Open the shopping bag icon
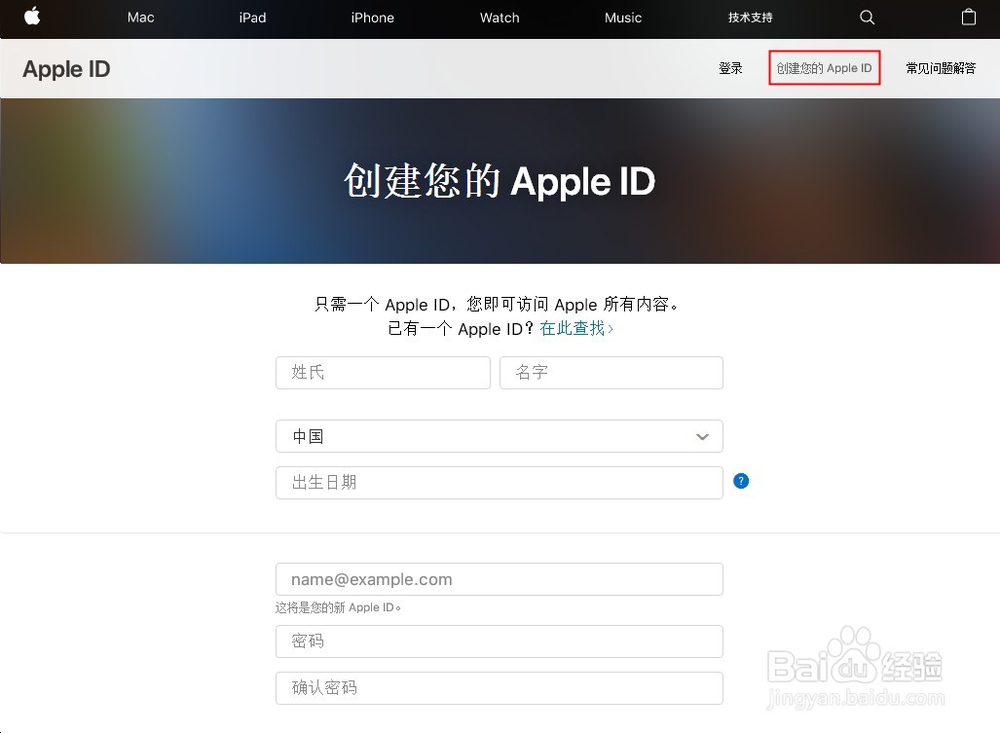The image size is (1000, 733). click(x=968, y=17)
